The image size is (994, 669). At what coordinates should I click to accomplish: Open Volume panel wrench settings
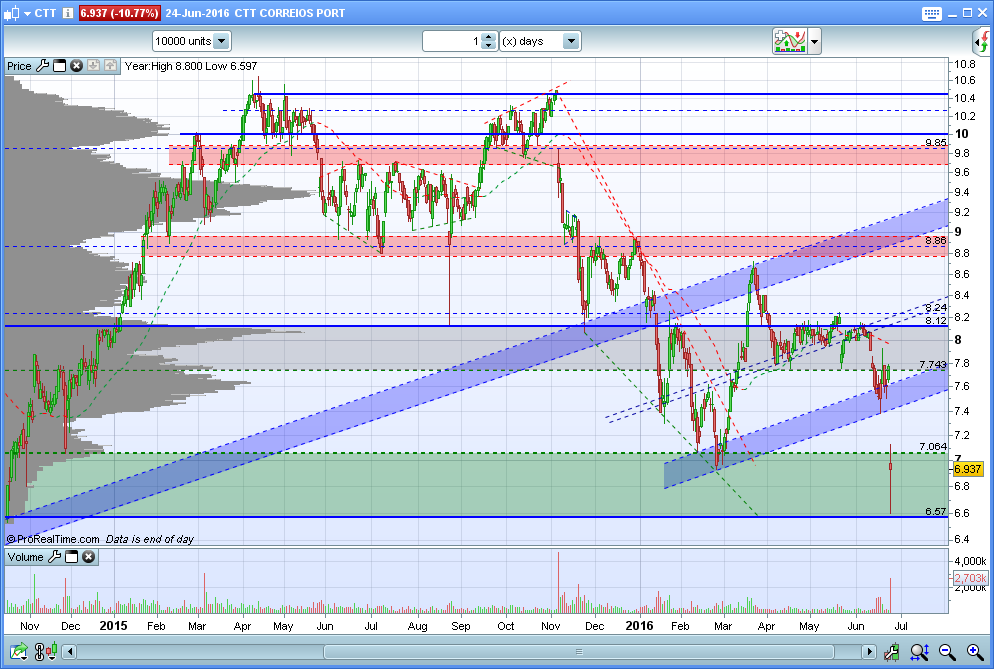point(55,557)
